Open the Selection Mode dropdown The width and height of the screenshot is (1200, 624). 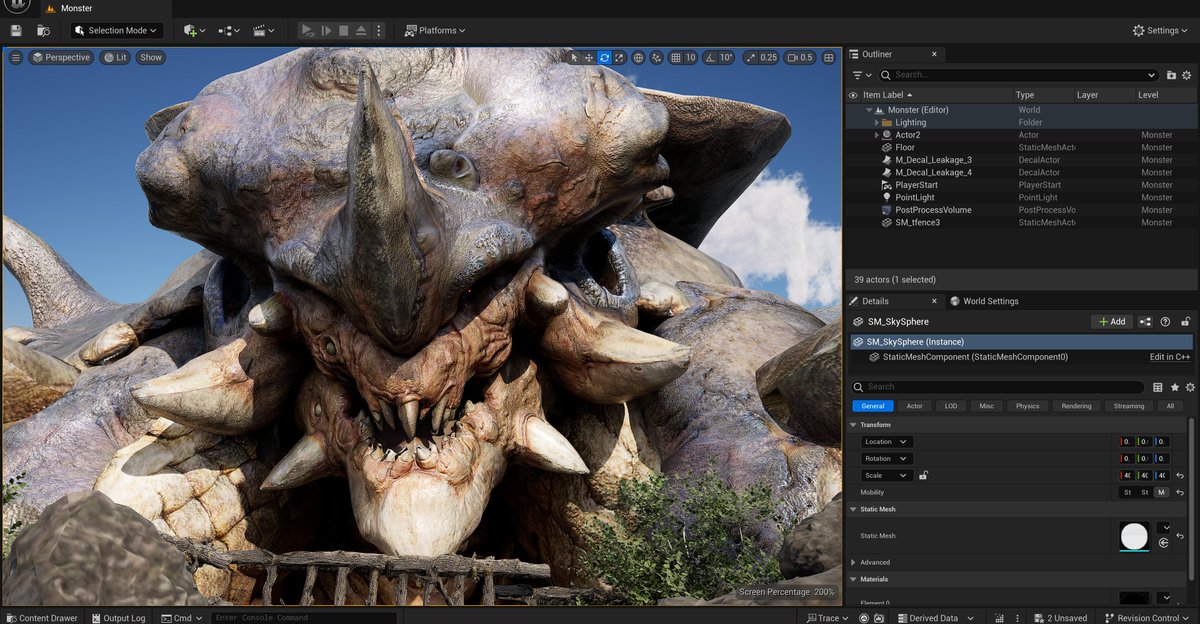[x=117, y=31]
